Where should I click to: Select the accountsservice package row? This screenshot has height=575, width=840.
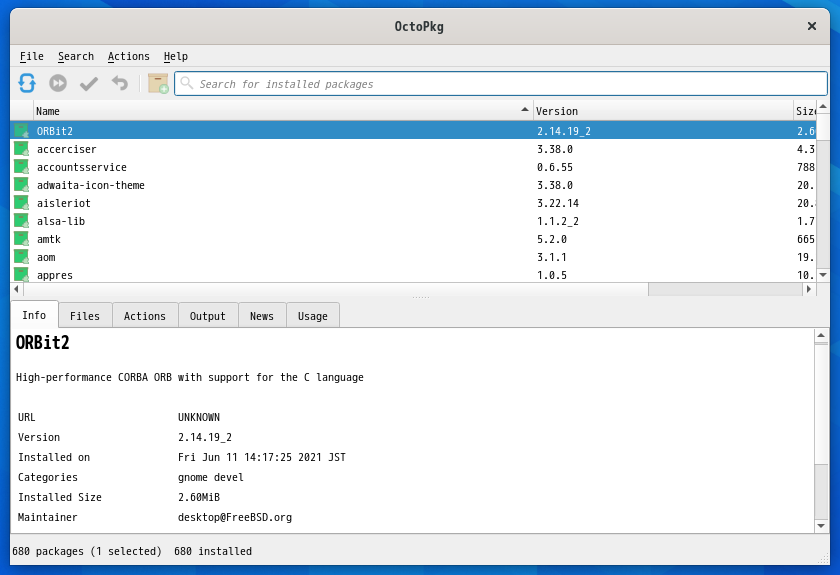coord(413,167)
